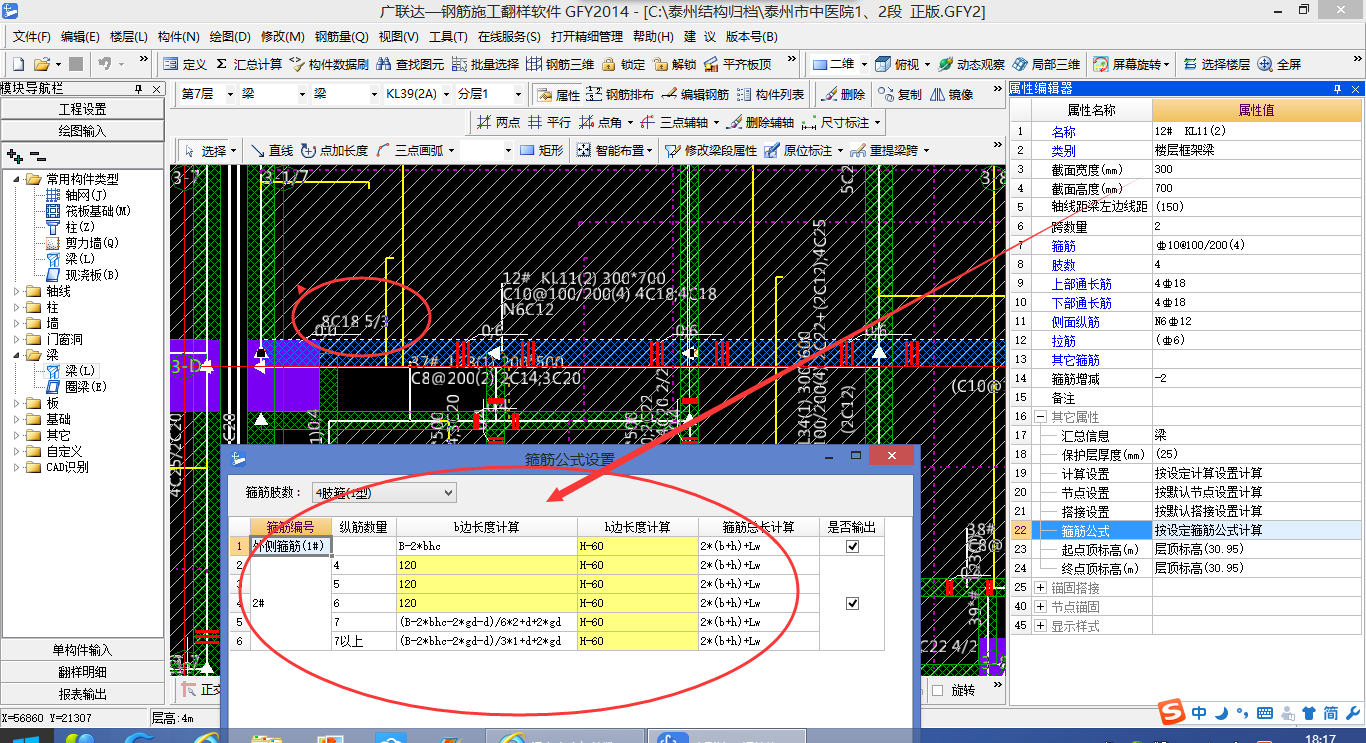Viewport: 1366px width, 743px height.
Task: Expand 锚固搭接 property group
Action: coord(1041,587)
